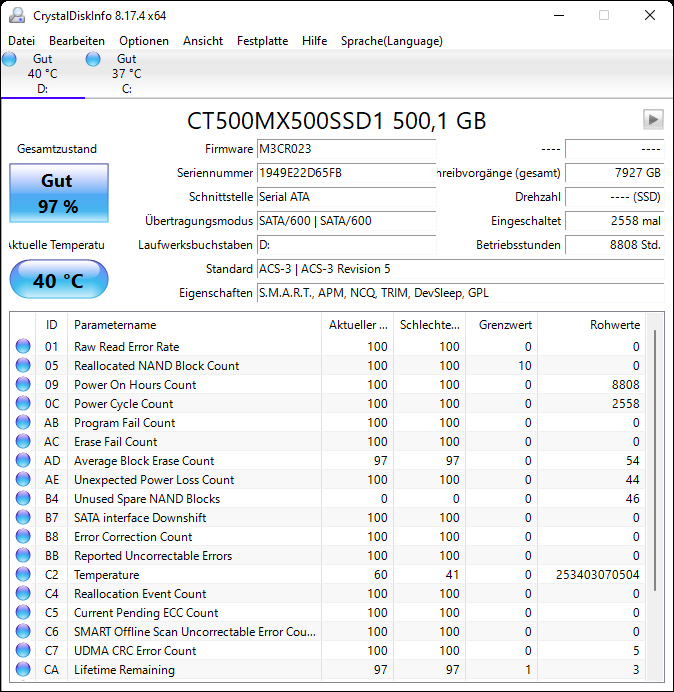Click status icon of Error Correction Count
The width and height of the screenshot is (674, 692).
click(x=23, y=536)
